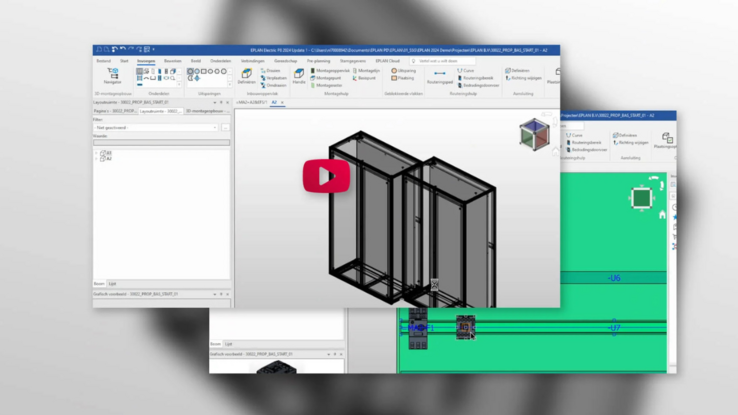Screen dimensions: 738x415
Task: Click the Waarde input field
Action: click(161, 143)
